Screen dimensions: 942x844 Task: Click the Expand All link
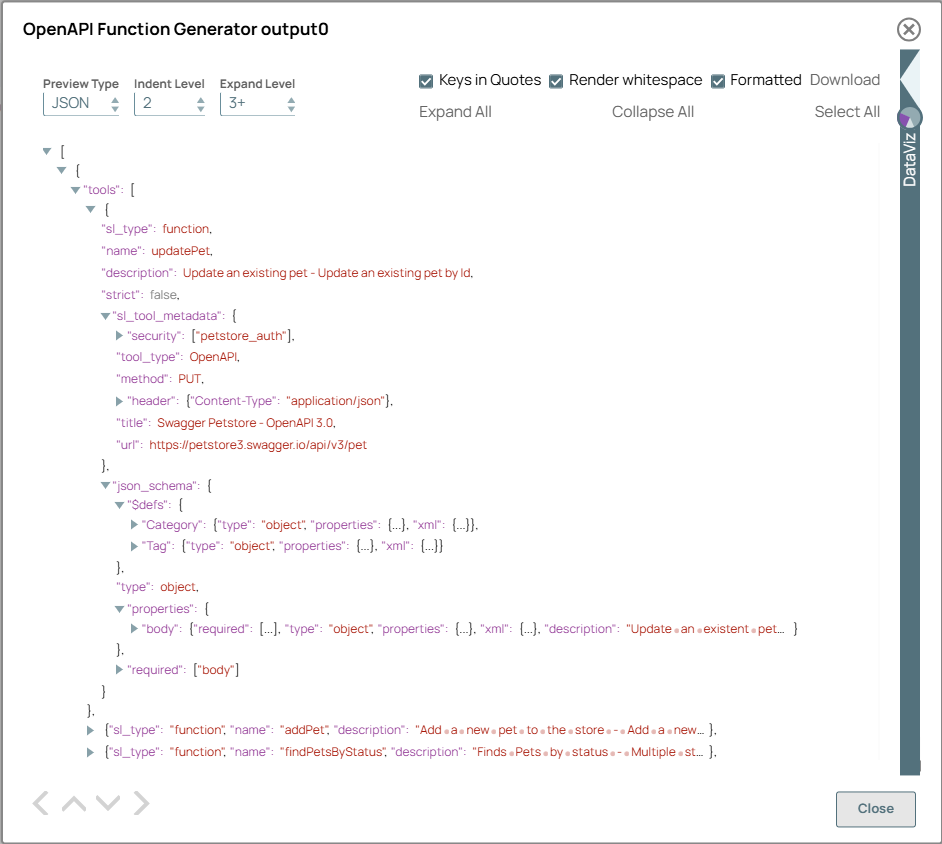click(x=455, y=111)
